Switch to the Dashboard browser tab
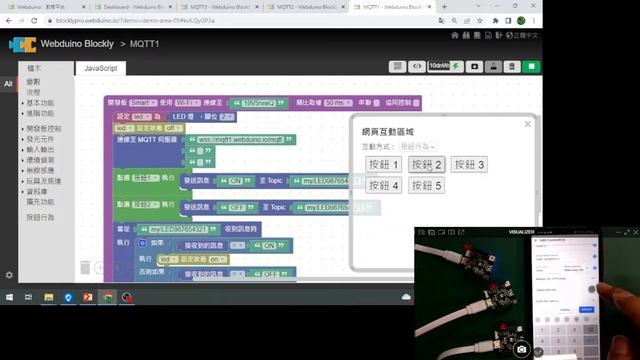640x360 pixels. [132, 7]
